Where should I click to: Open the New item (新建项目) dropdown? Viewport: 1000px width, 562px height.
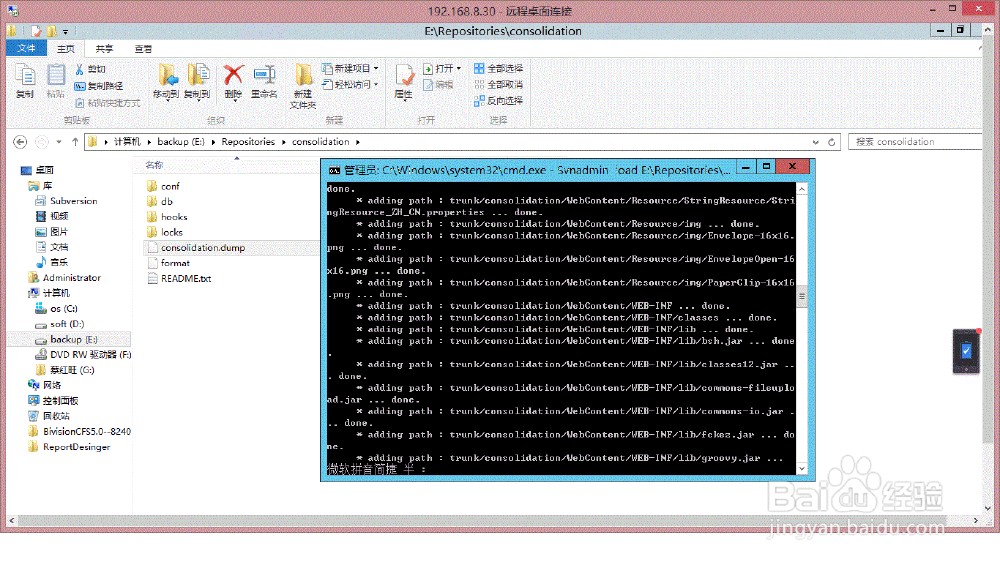350,68
